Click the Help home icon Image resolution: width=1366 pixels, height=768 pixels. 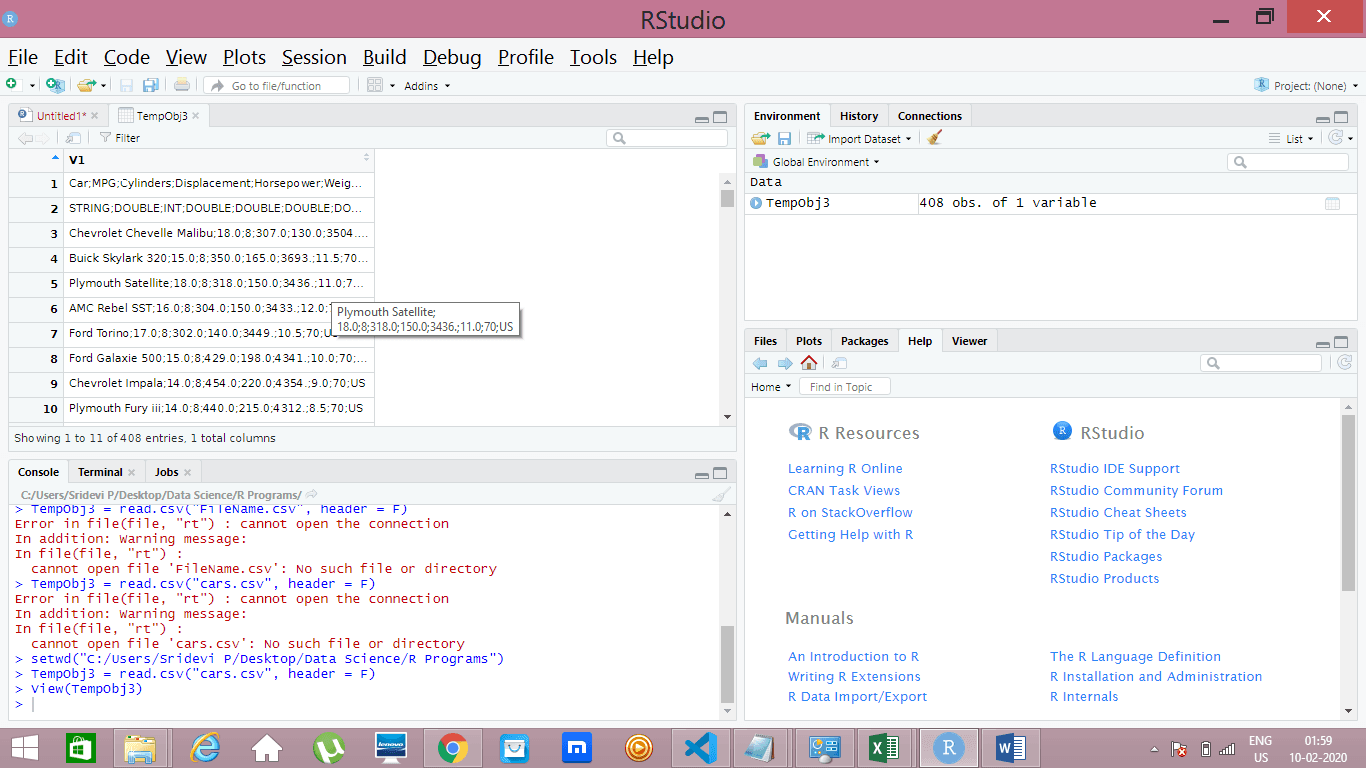(x=809, y=363)
